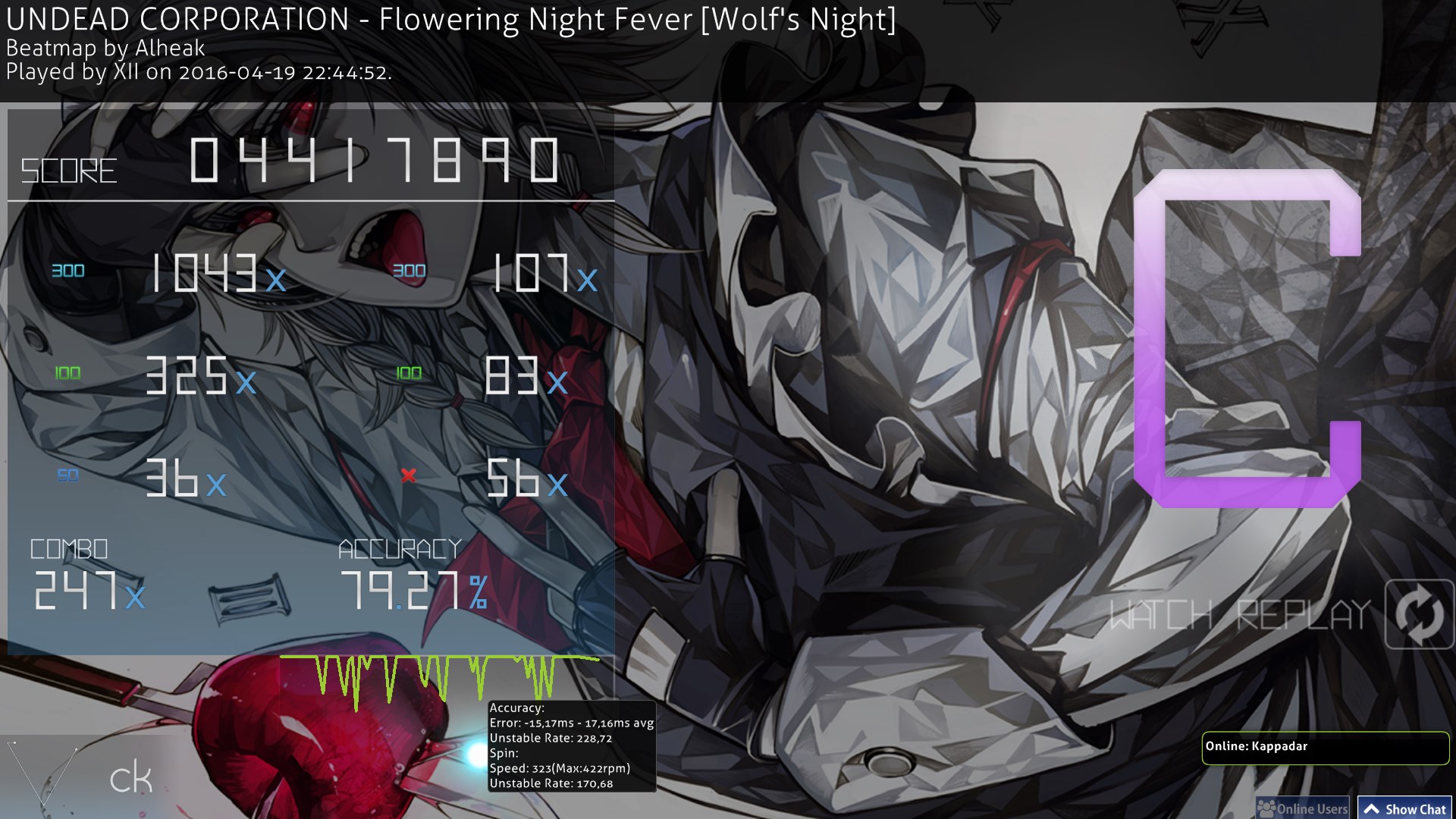
Task: Click the 'Played by XII' date line
Action: [199, 73]
